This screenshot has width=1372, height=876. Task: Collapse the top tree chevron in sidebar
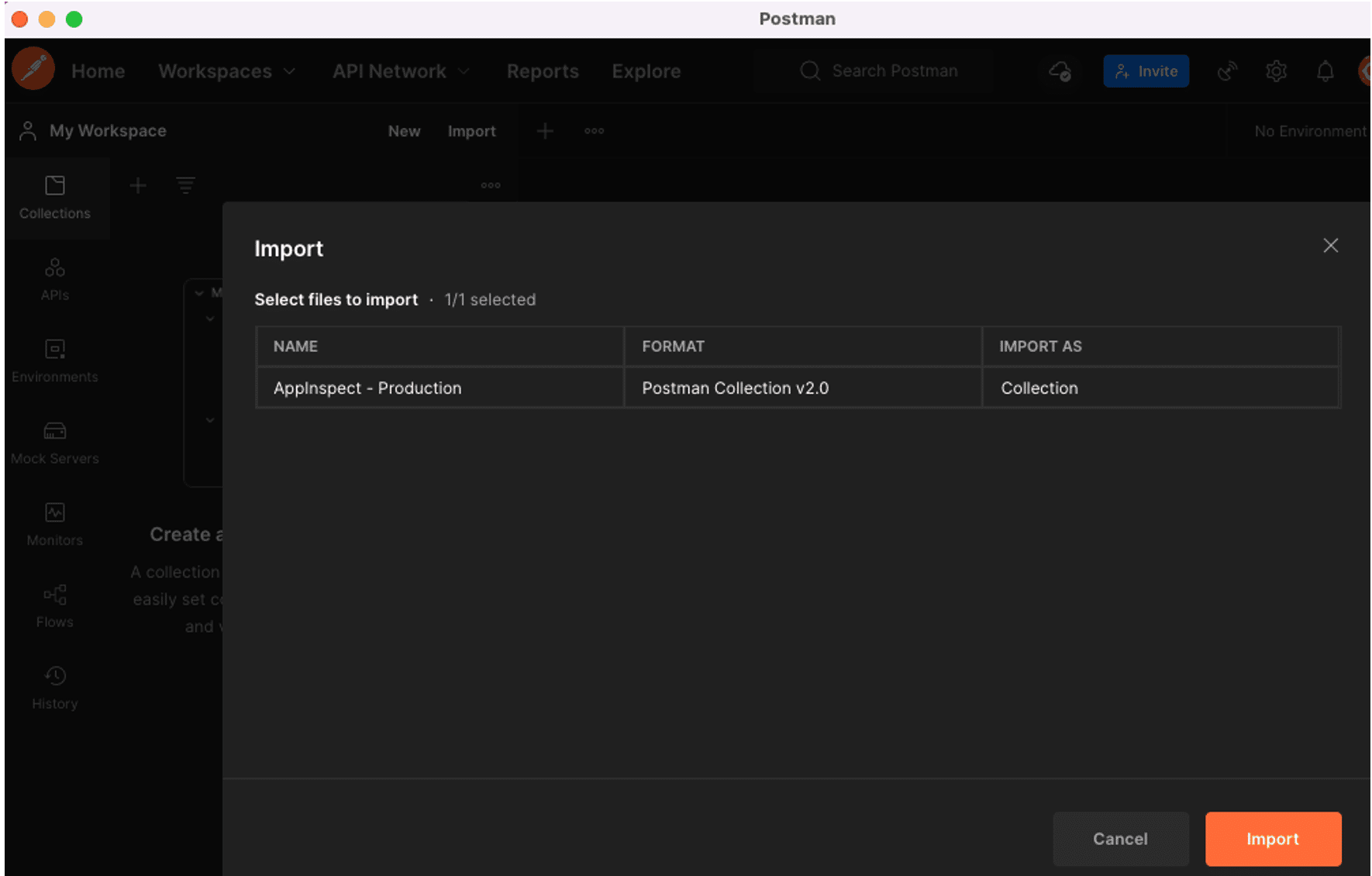click(x=199, y=292)
